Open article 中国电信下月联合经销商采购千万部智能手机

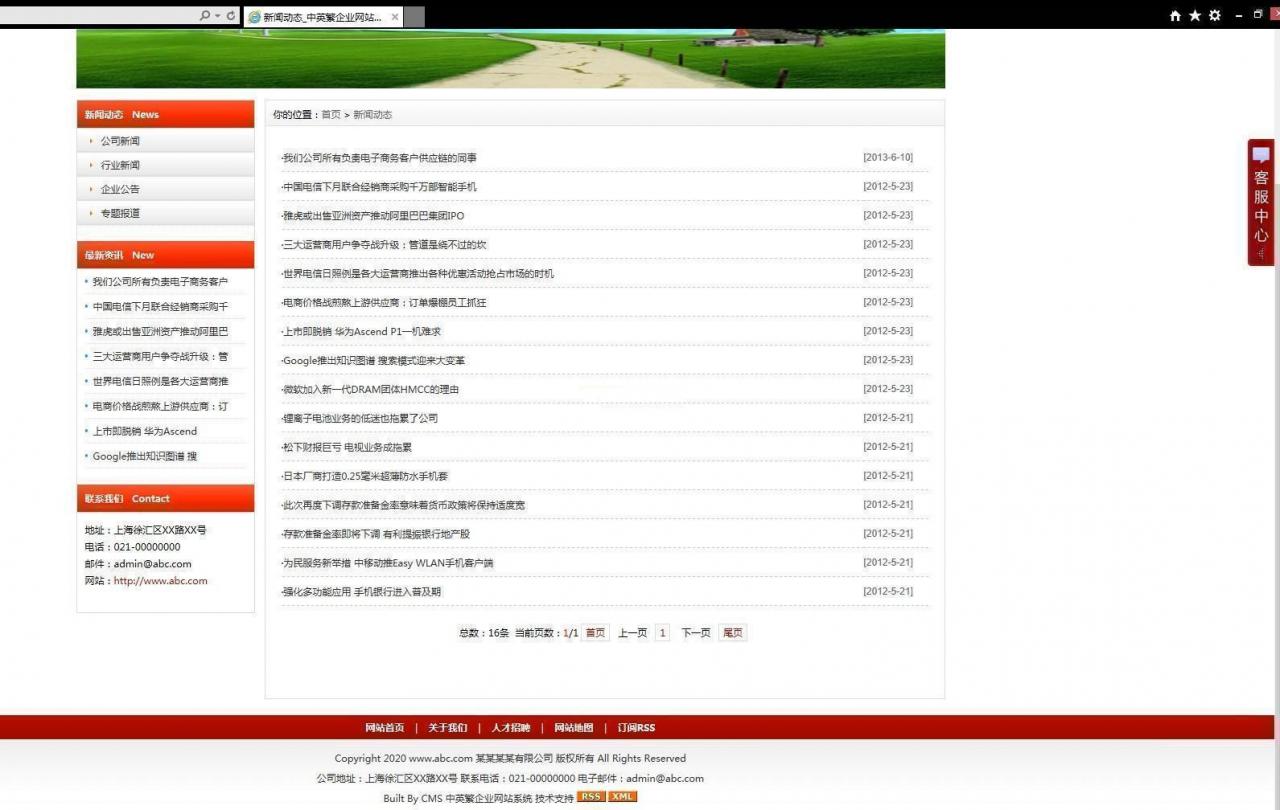click(380, 187)
